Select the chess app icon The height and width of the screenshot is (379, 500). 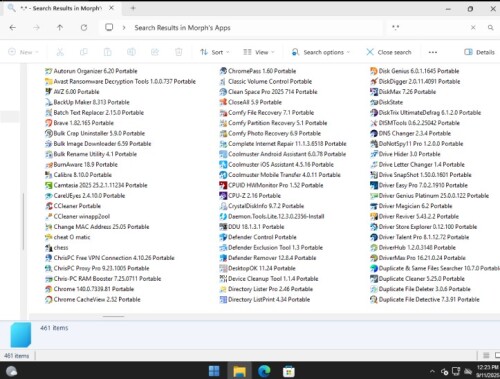coord(49,248)
